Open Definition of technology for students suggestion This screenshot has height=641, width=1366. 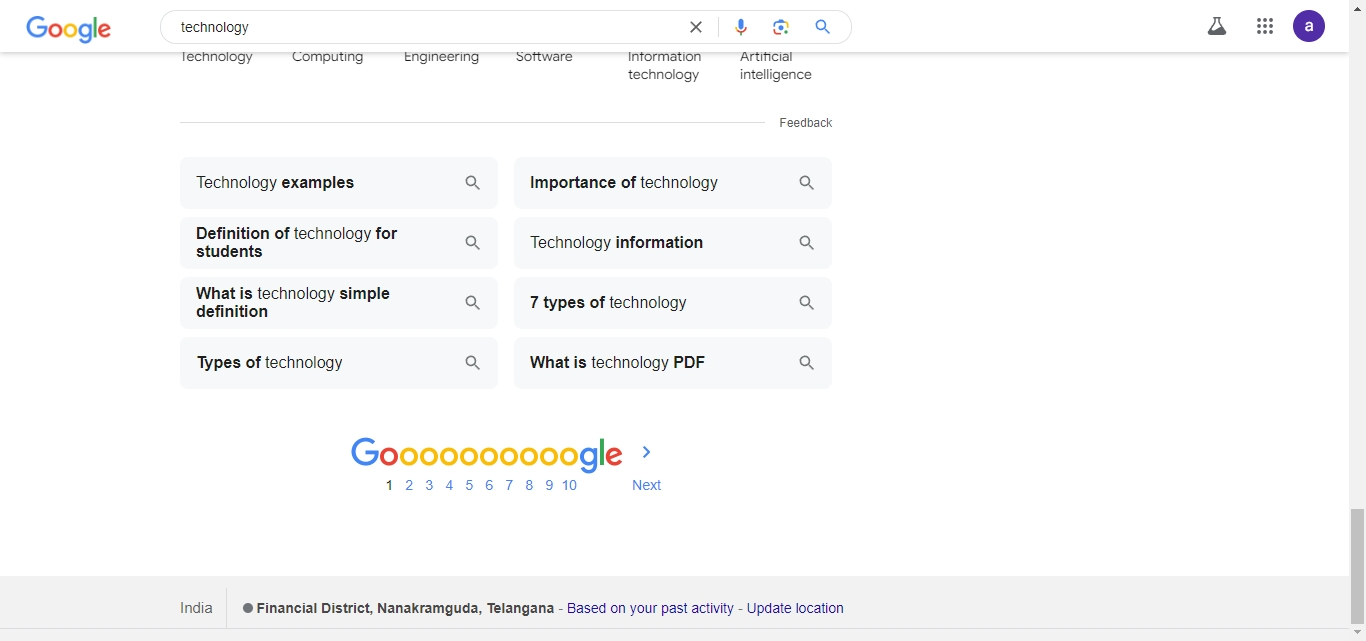(x=339, y=243)
